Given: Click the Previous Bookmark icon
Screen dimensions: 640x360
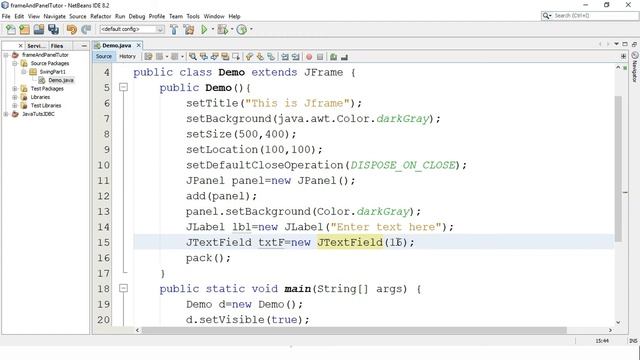Looking at the screenshot, I should click(249, 57).
